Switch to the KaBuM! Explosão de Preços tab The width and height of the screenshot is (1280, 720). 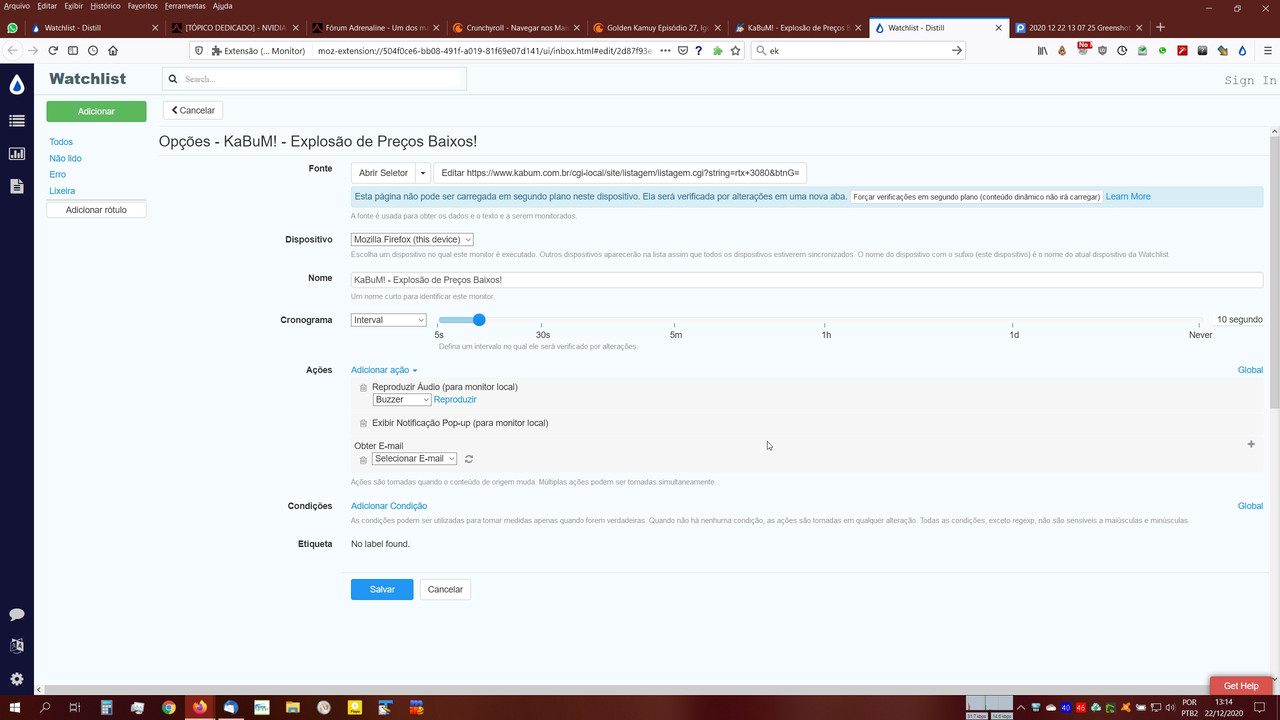(x=797, y=28)
